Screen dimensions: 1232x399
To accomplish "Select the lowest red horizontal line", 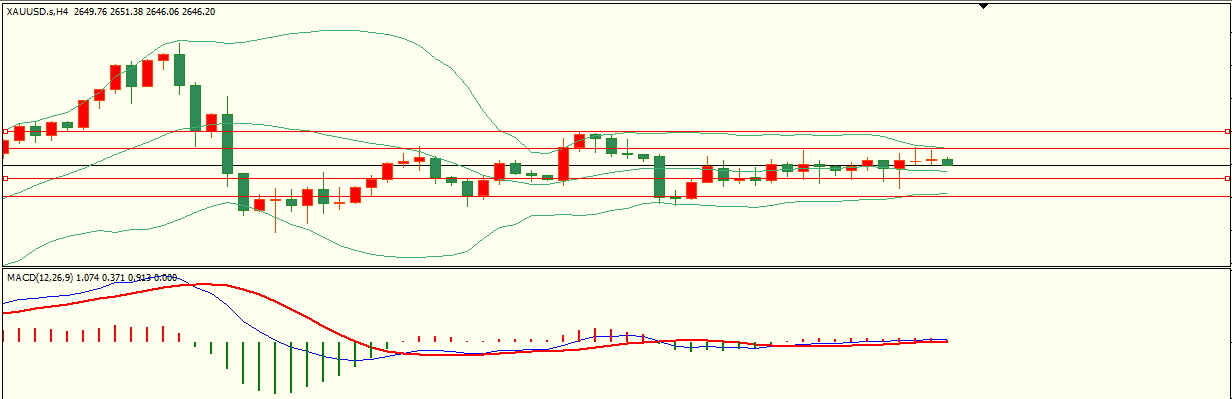I will click(616, 196).
